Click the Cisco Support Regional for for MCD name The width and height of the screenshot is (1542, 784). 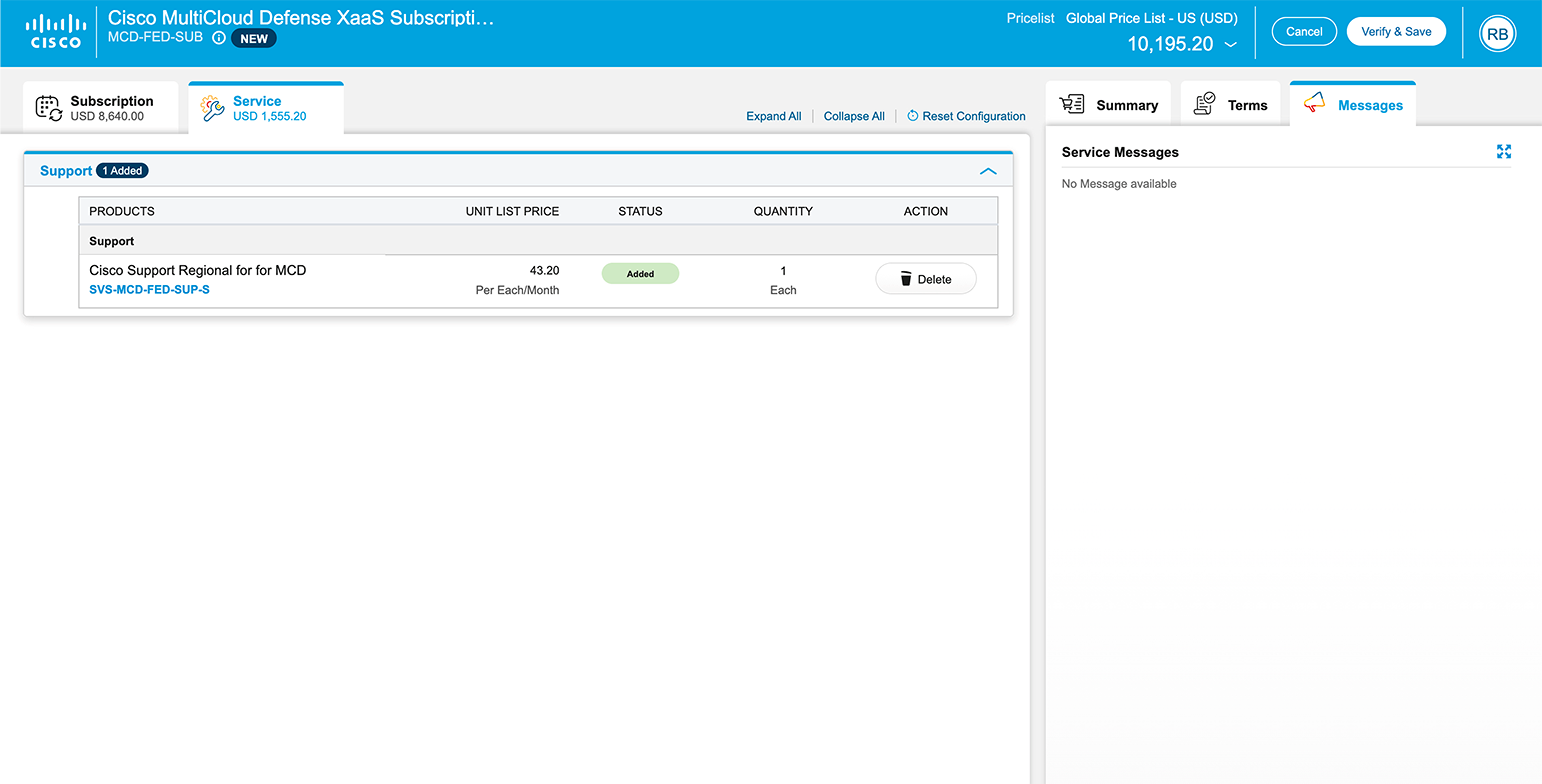pyautogui.click(x=197, y=270)
